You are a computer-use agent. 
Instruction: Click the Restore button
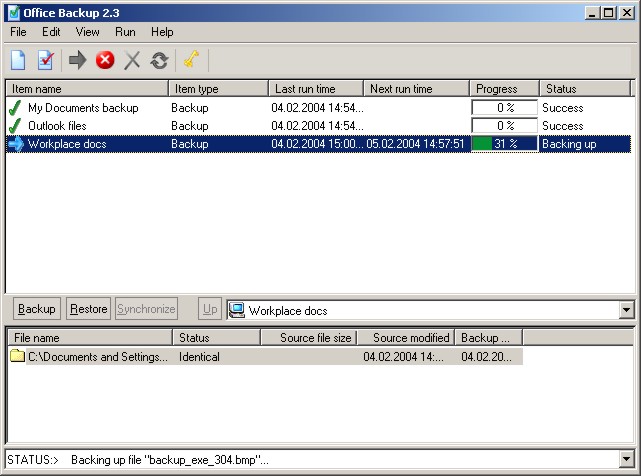click(88, 308)
